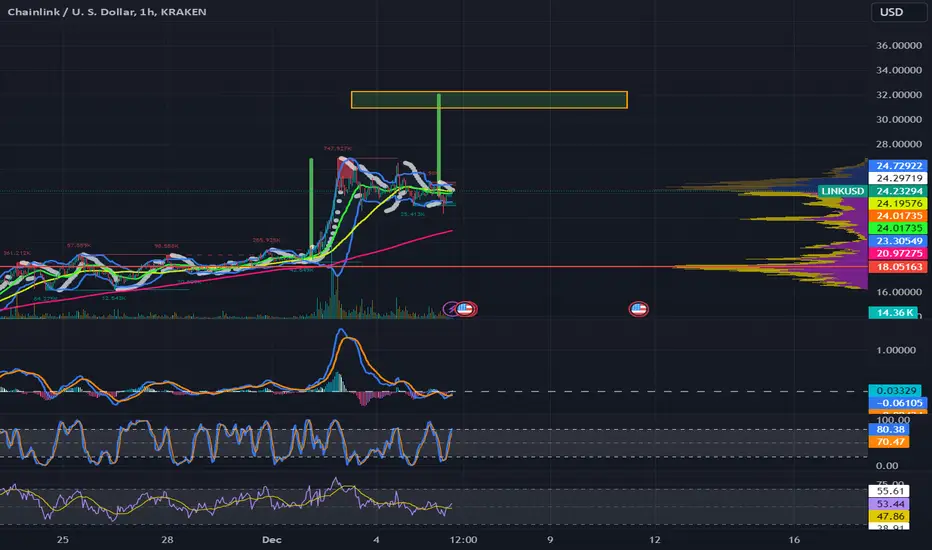Click the -0.06105 indicator value label
The height and width of the screenshot is (550, 932).
[898, 403]
